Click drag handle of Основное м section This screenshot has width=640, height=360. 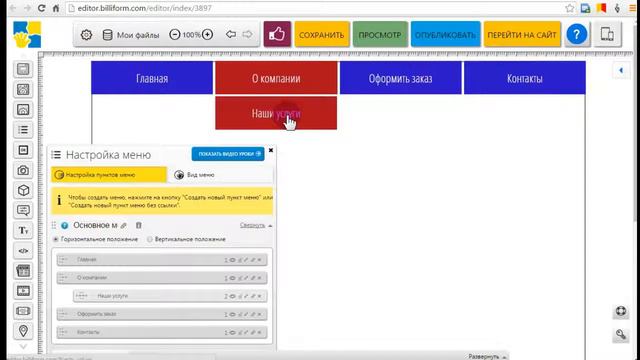(x=54, y=225)
